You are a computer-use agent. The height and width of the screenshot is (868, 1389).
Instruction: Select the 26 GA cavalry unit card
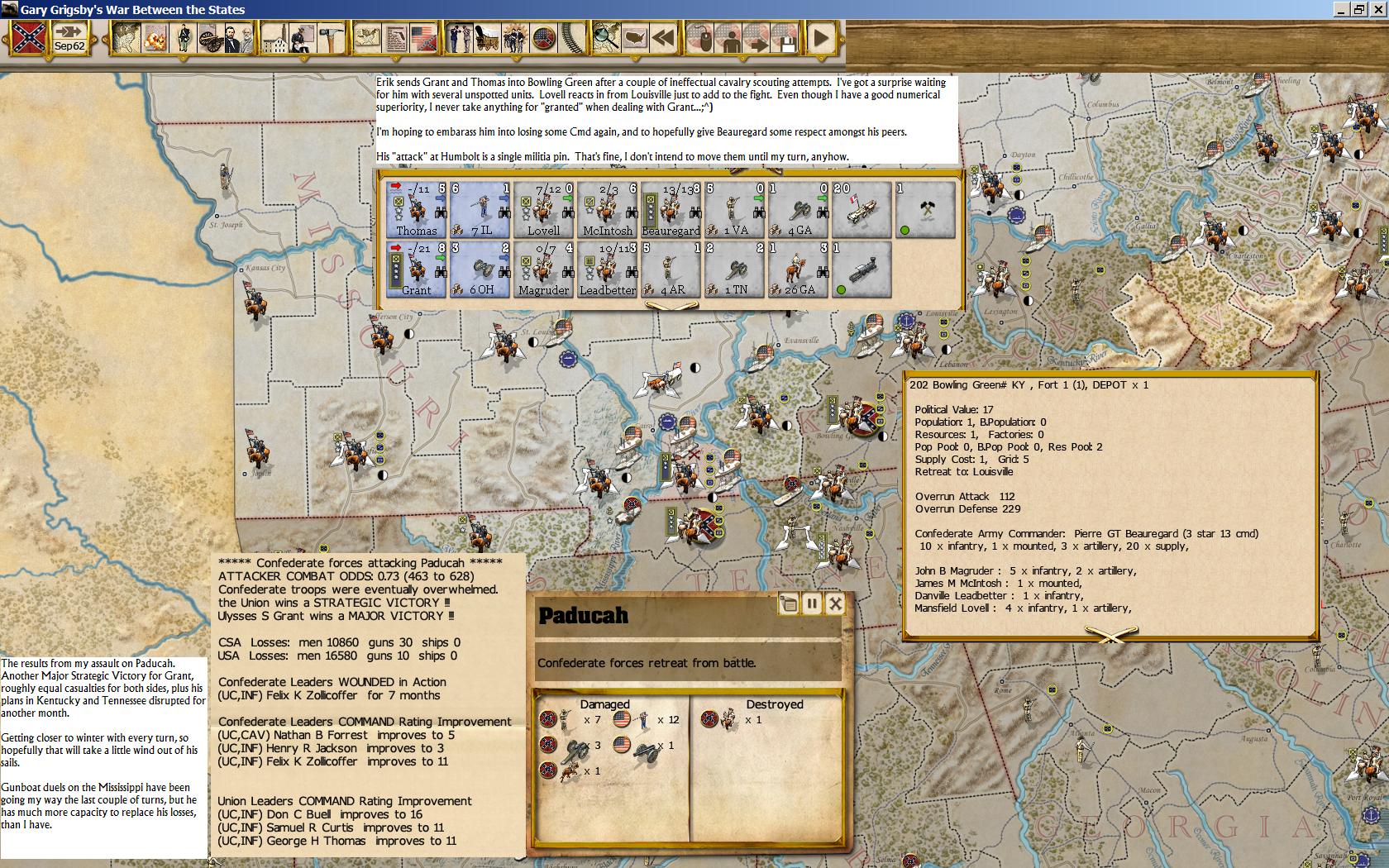click(799, 269)
